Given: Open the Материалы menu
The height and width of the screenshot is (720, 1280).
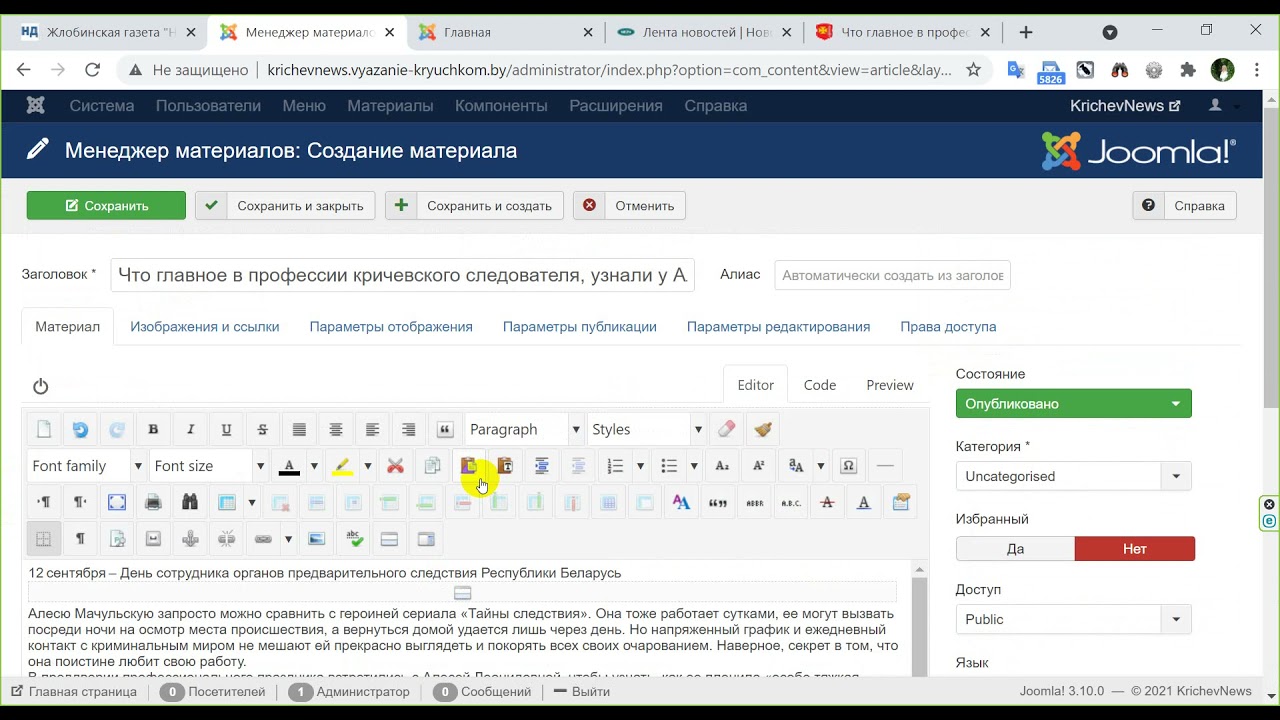Looking at the screenshot, I should (x=390, y=105).
